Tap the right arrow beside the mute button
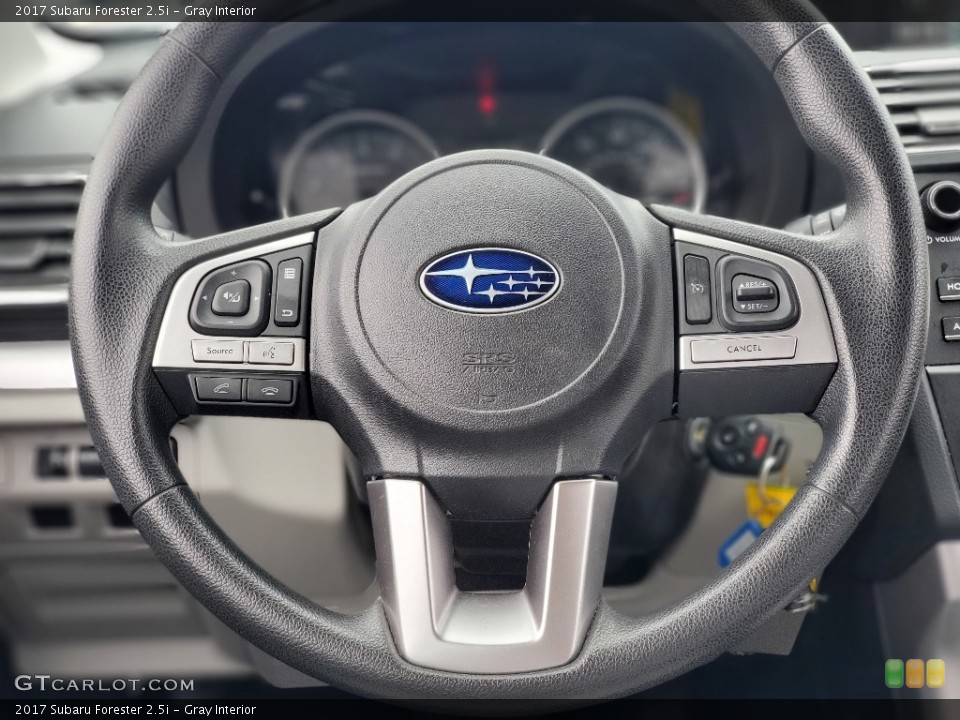Viewport: 960px width, 720px height. pos(257,298)
